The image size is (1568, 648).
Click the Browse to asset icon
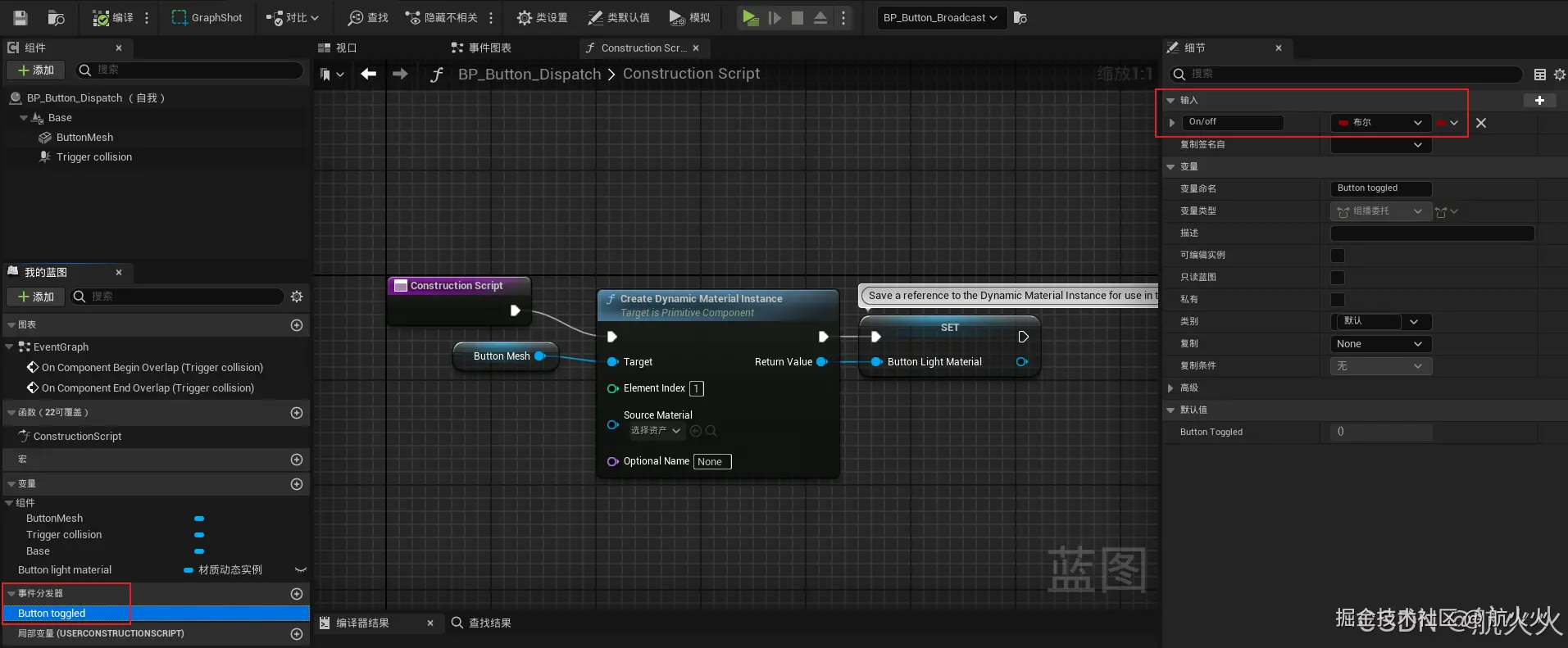pos(56,17)
